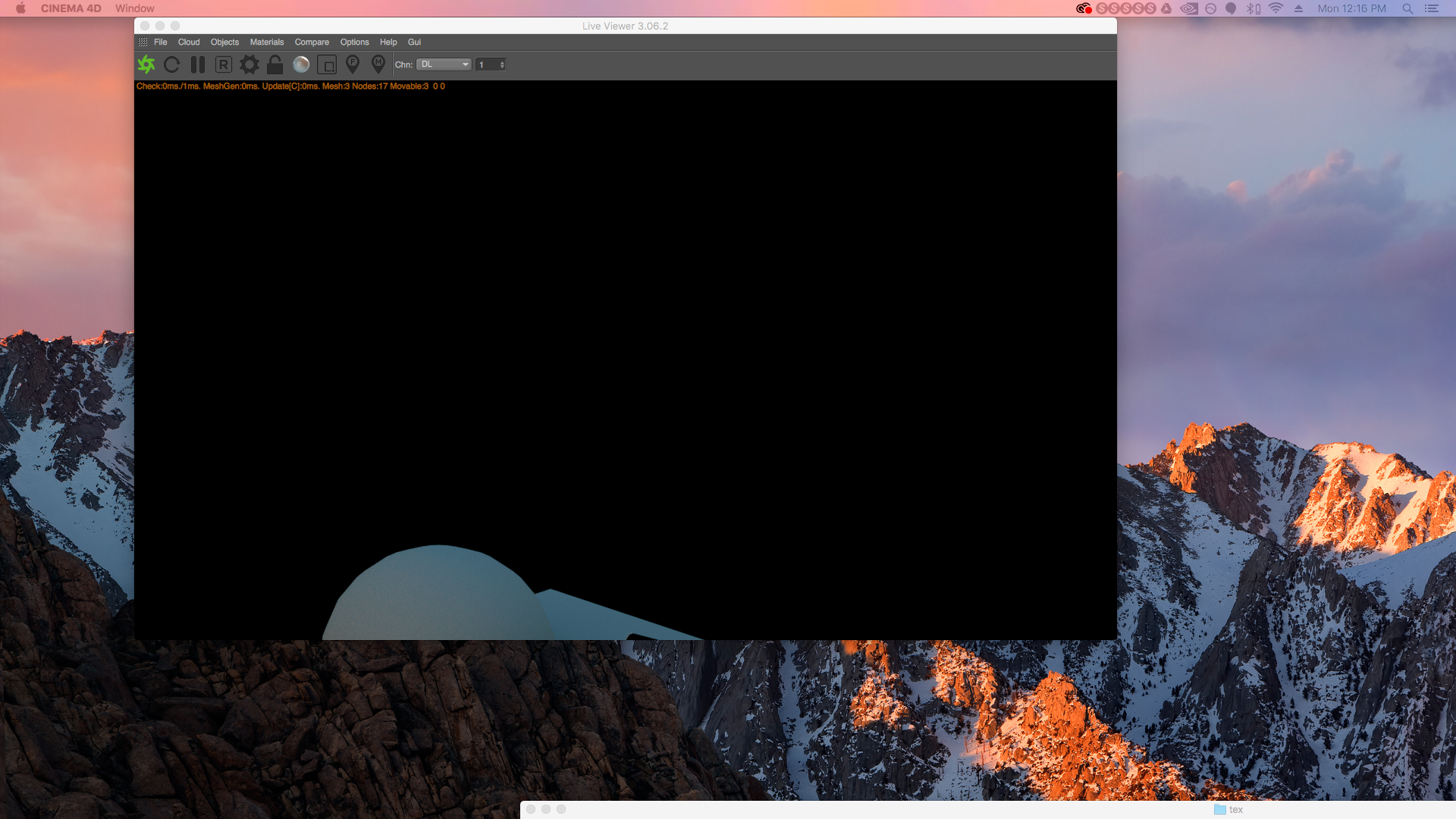1456x819 pixels.
Task: Click the channel number field showing 1
Action: click(486, 64)
